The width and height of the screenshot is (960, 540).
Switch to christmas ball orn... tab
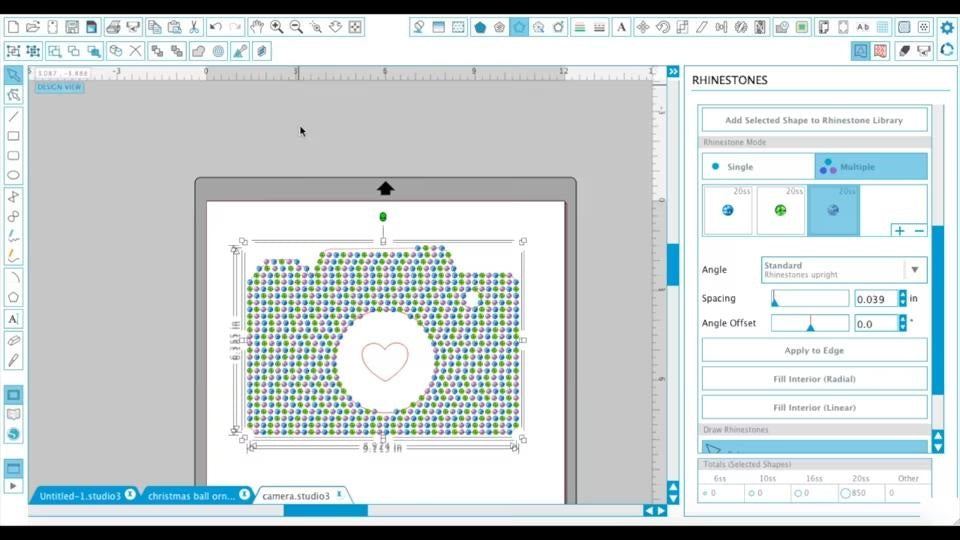(x=191, y=496)
